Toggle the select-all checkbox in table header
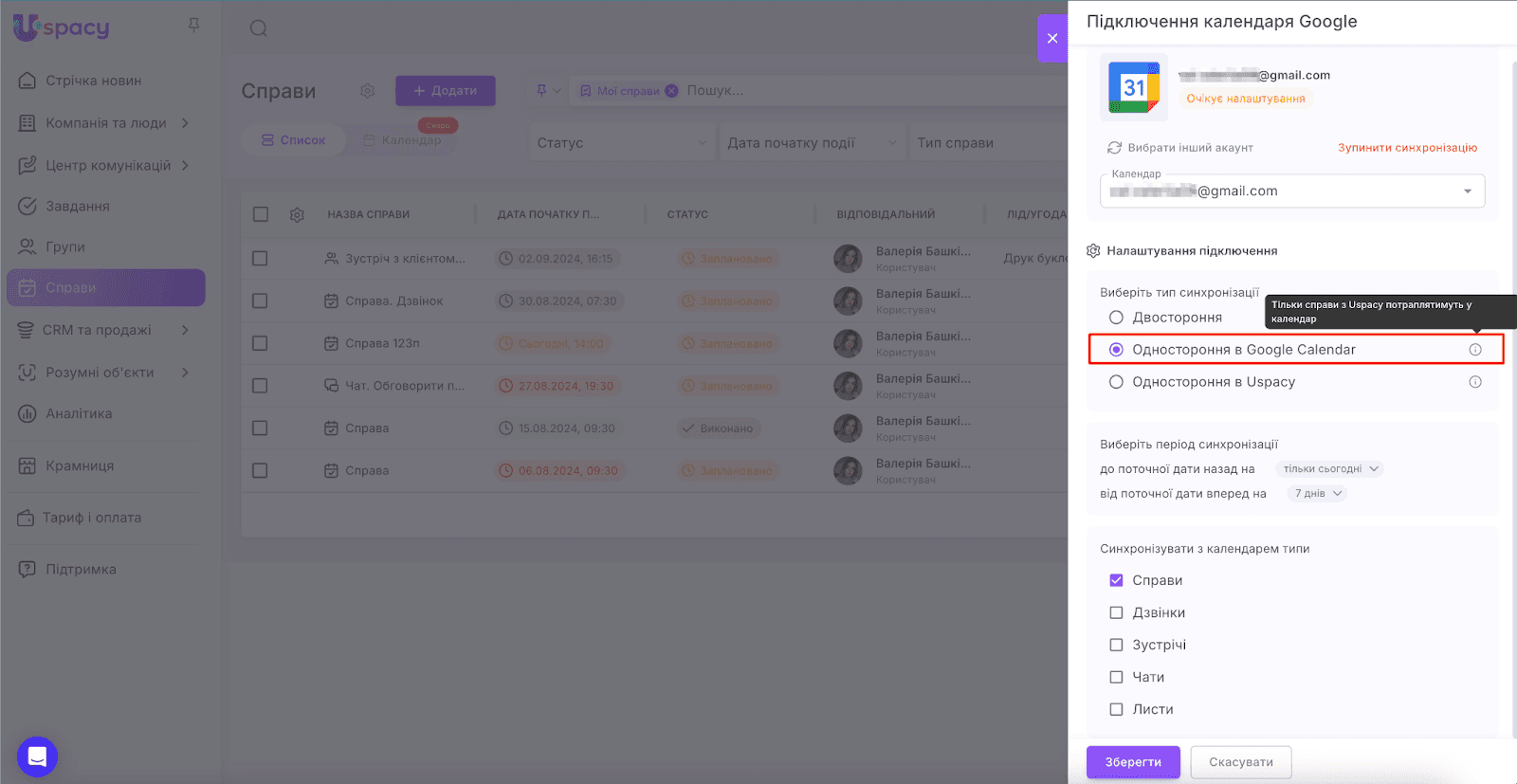The height and width of the screenshot is (784, 1517). coord(261,214)
